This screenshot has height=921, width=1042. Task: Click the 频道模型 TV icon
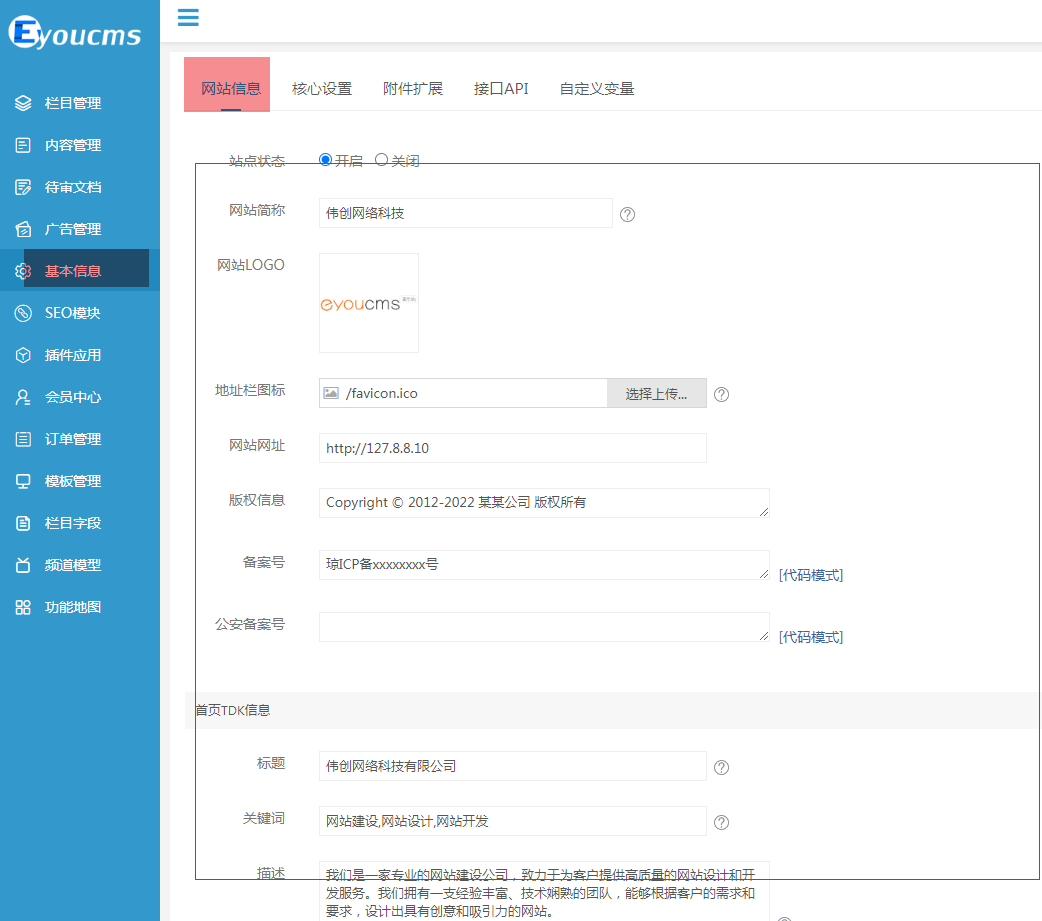click(x=23, y=565)
